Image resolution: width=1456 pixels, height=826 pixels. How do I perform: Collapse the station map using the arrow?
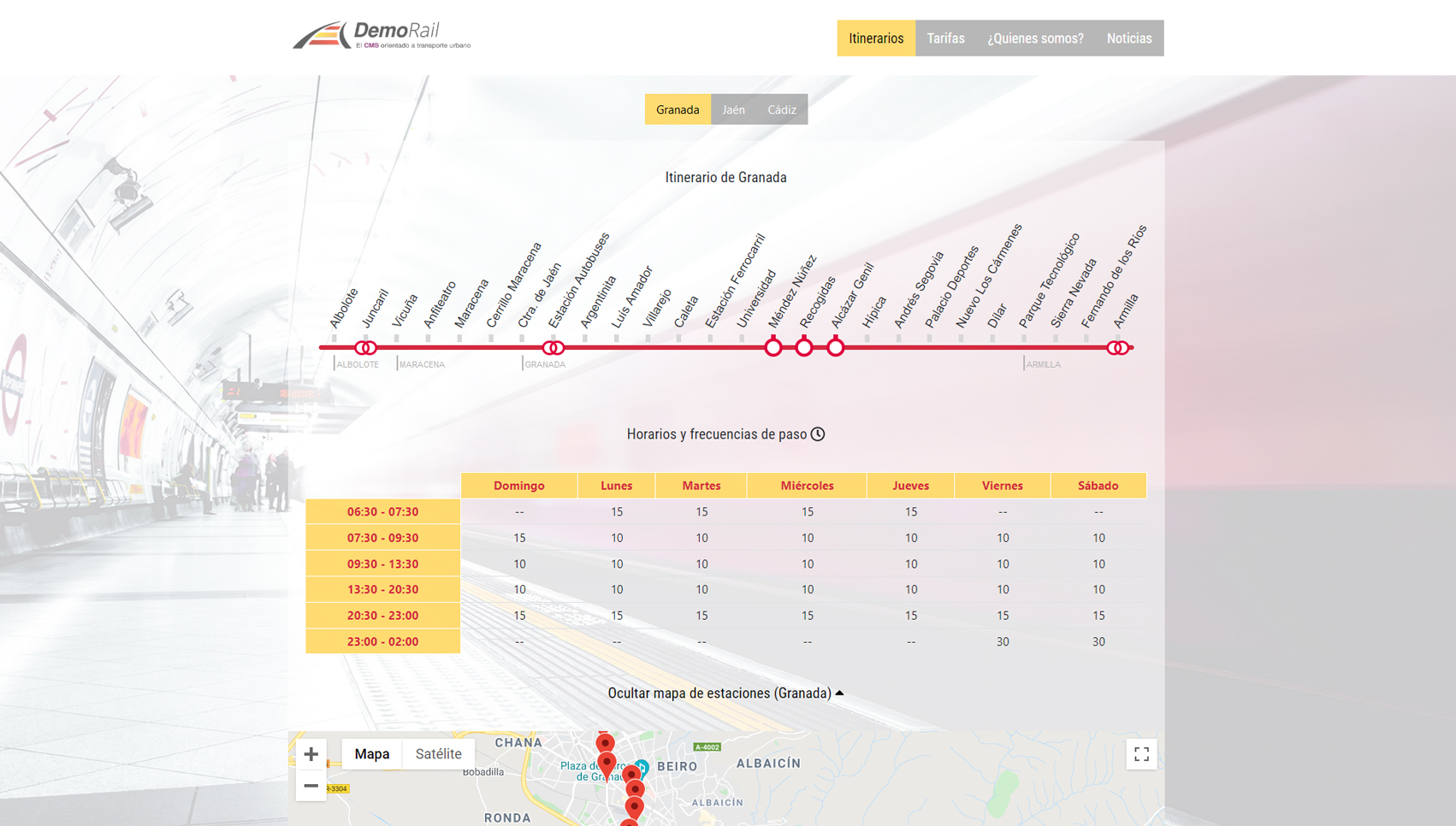point(841,693)
